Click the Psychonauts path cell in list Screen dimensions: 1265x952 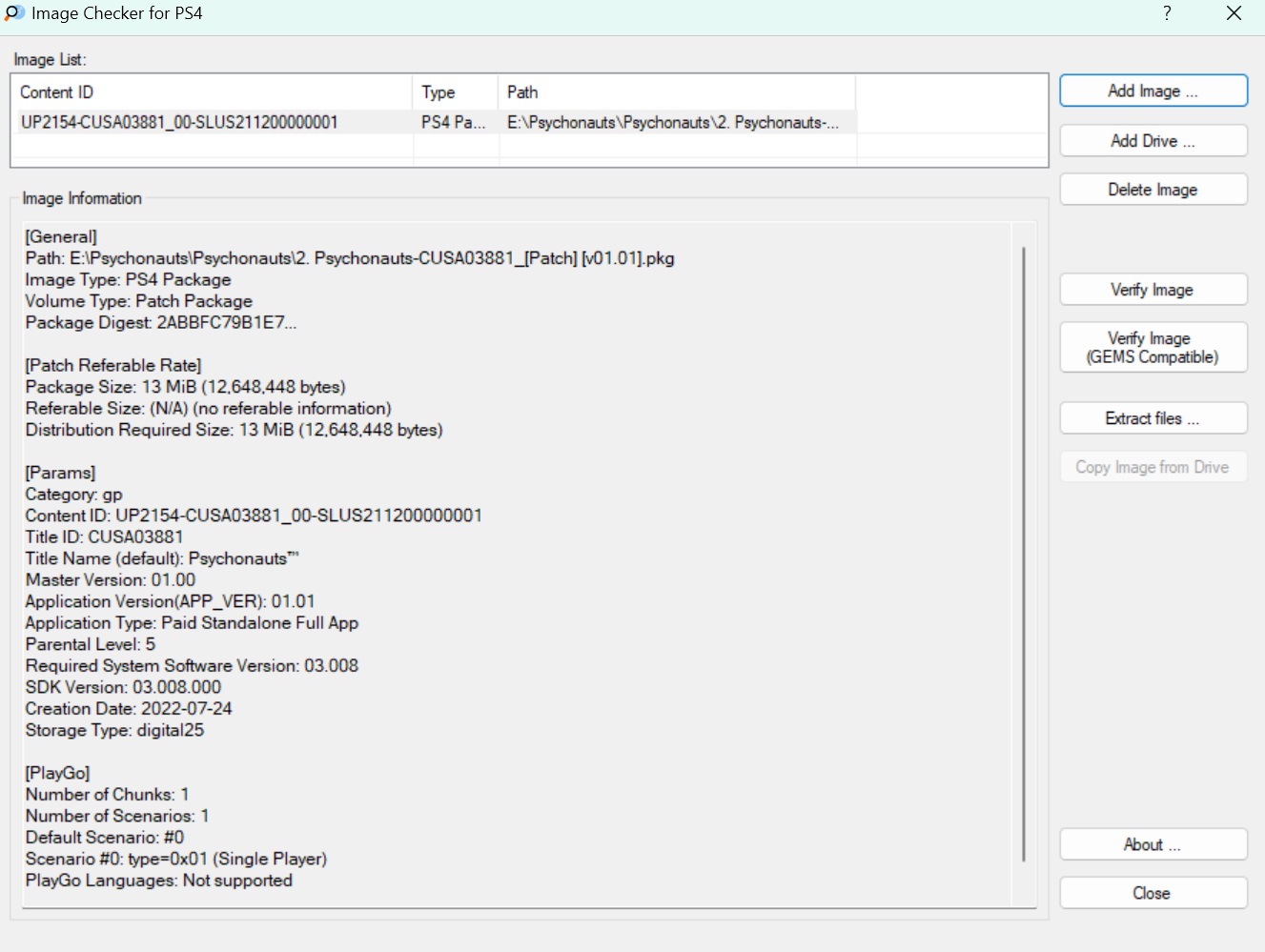coord(673,122)
